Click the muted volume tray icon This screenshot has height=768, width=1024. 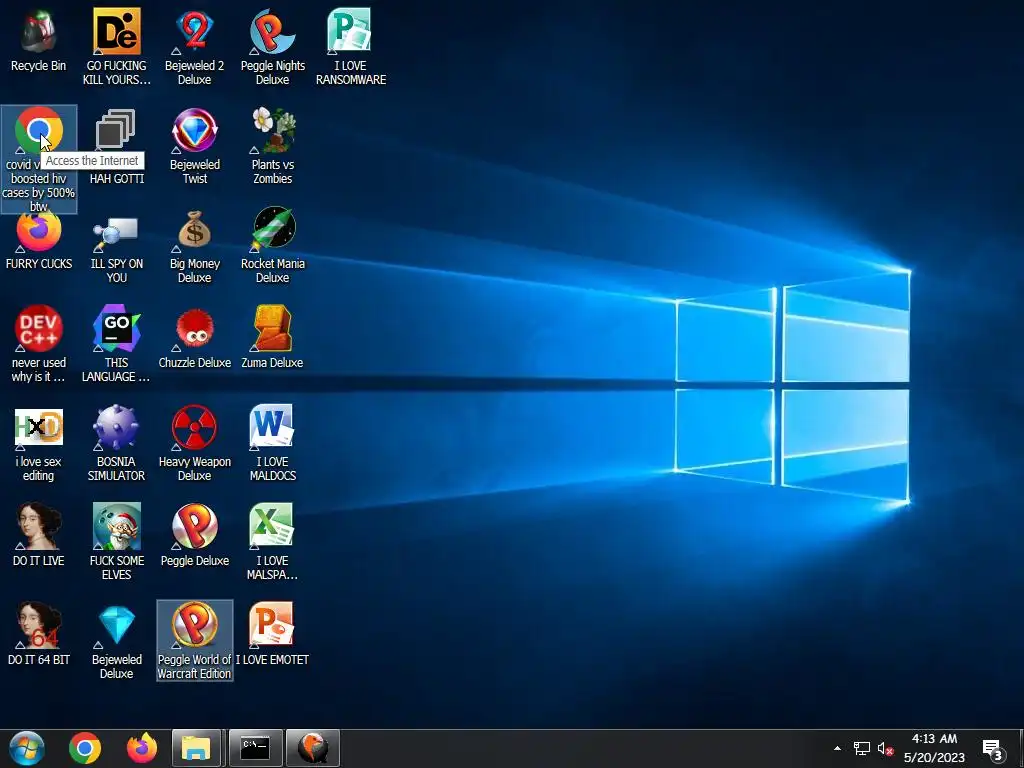(886, 748)
